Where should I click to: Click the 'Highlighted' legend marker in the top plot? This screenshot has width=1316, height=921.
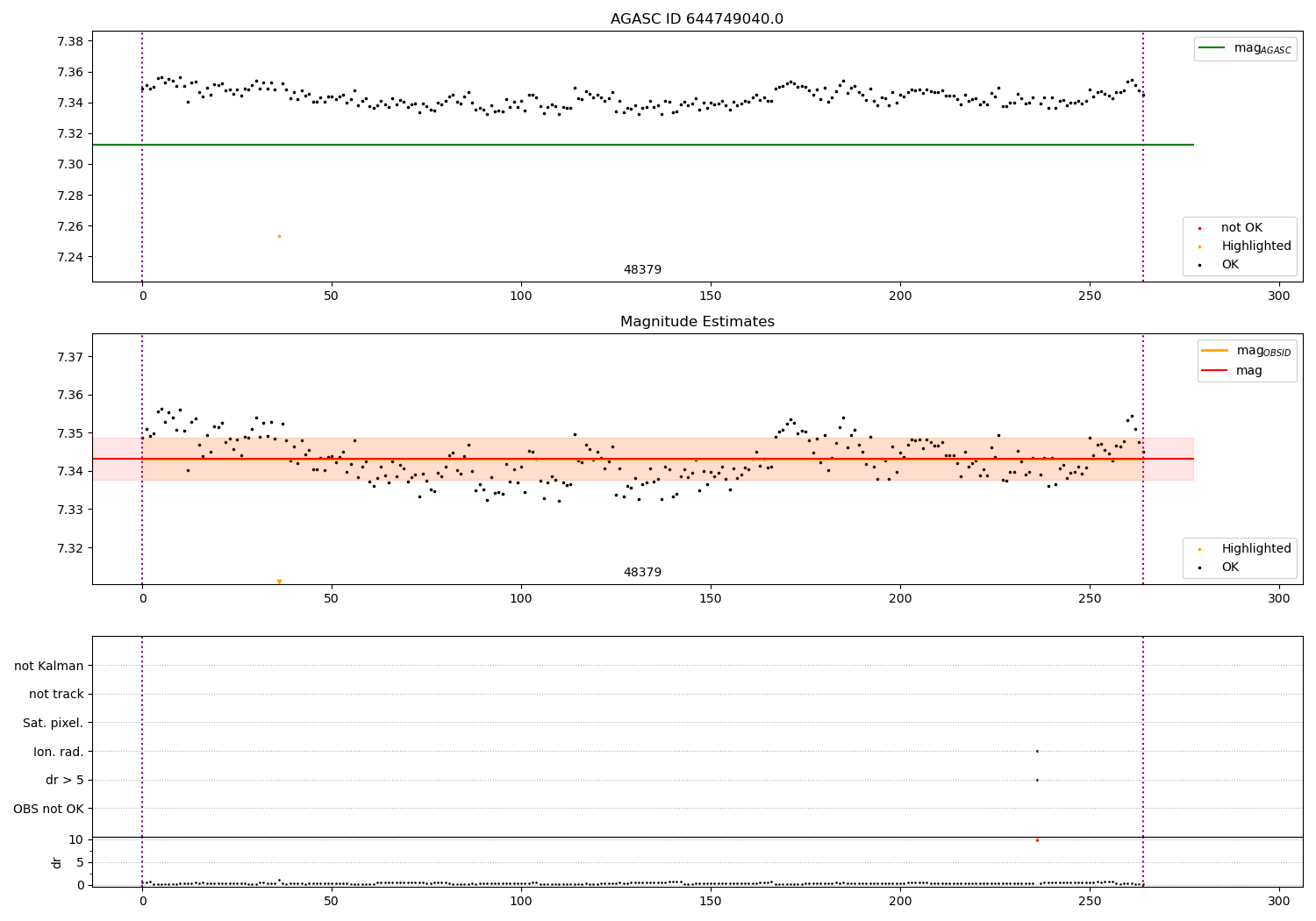[1199, 246]
